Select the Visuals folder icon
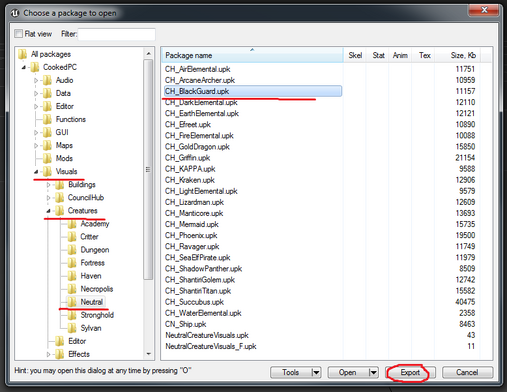The width and height of the screenshot is (507, 392). 48,171
